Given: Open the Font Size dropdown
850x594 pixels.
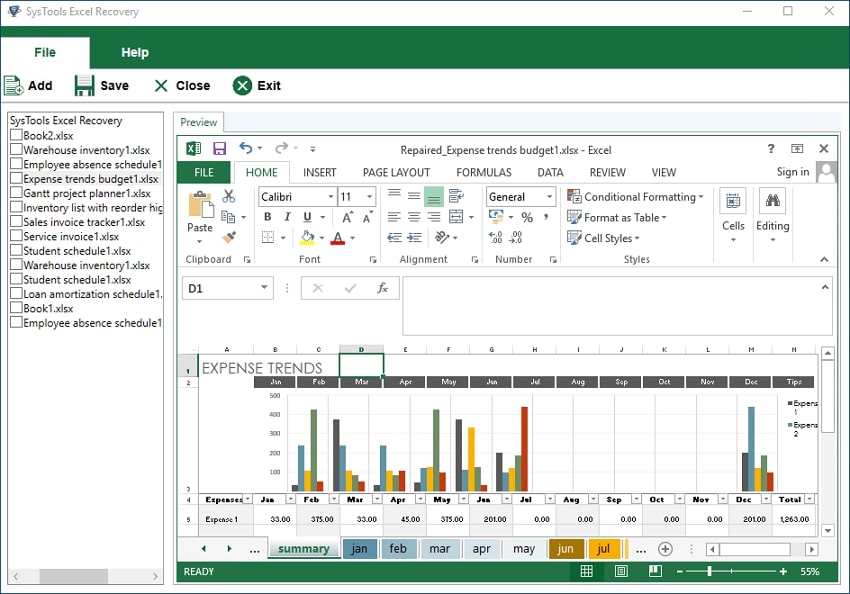Looking at the screenshot, I should (x=369, y=198).
